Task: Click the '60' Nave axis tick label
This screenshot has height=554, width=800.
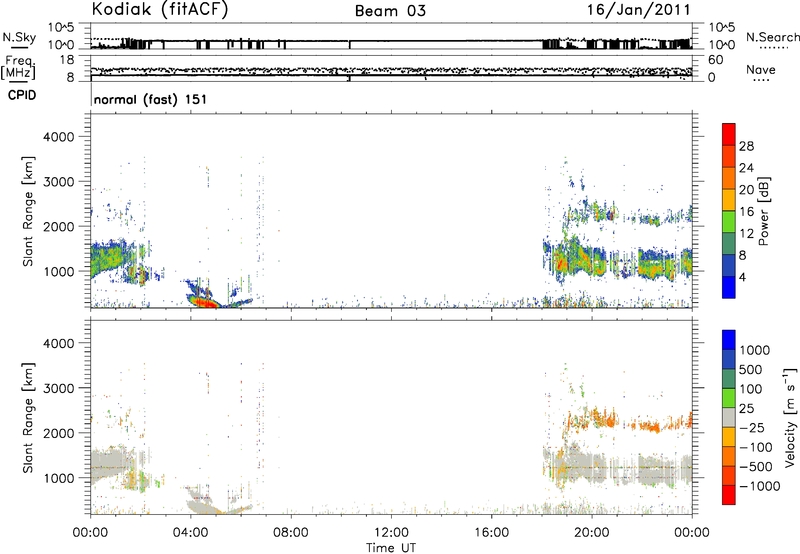Action: (716, 60)
